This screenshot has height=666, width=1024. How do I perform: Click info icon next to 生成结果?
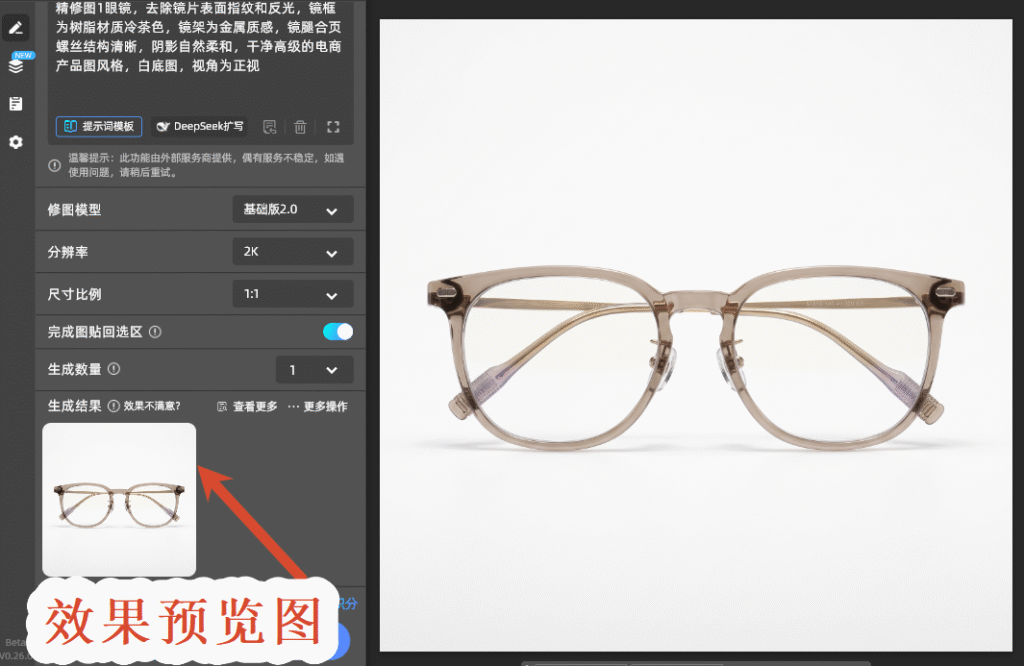114,406
